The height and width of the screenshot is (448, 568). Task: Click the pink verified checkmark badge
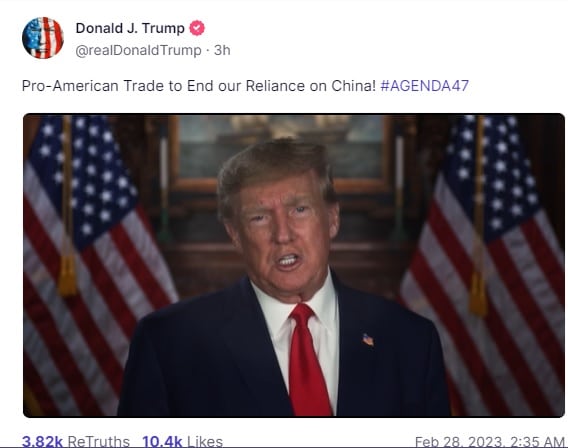[197, 28]
